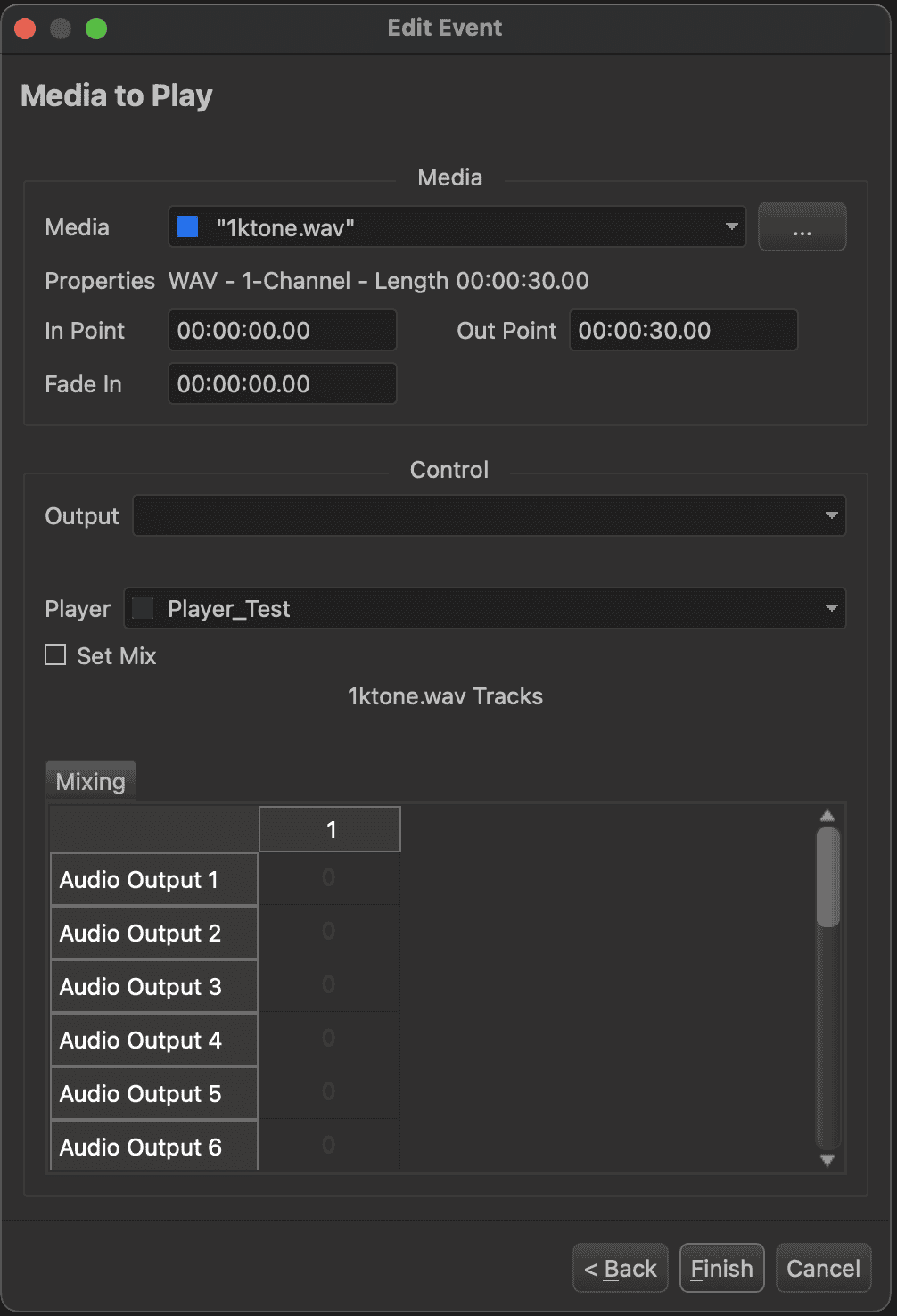Viewport: 897px width, 1316px height.
Task: Go back with the Back button
Action: coord(621,1268)
